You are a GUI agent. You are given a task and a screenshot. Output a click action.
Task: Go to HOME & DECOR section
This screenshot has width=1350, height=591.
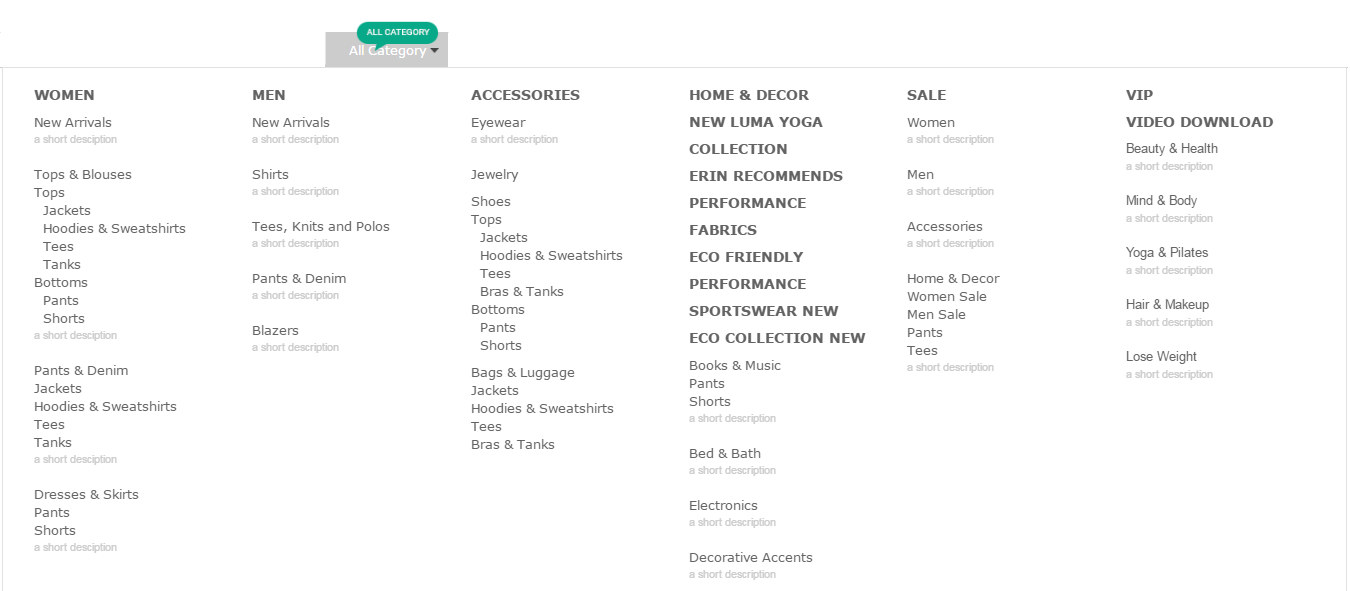749,95
